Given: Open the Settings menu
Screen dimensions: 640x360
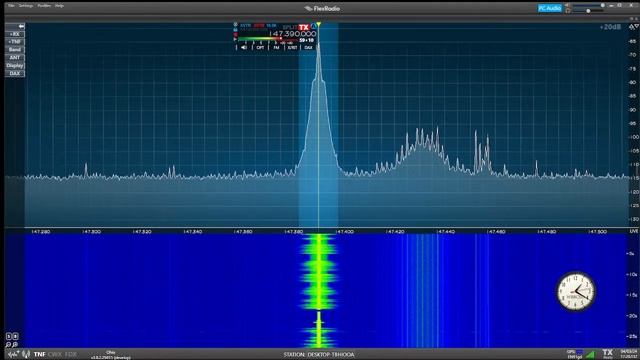Looking at the screenshot, I should pos(26,6).
